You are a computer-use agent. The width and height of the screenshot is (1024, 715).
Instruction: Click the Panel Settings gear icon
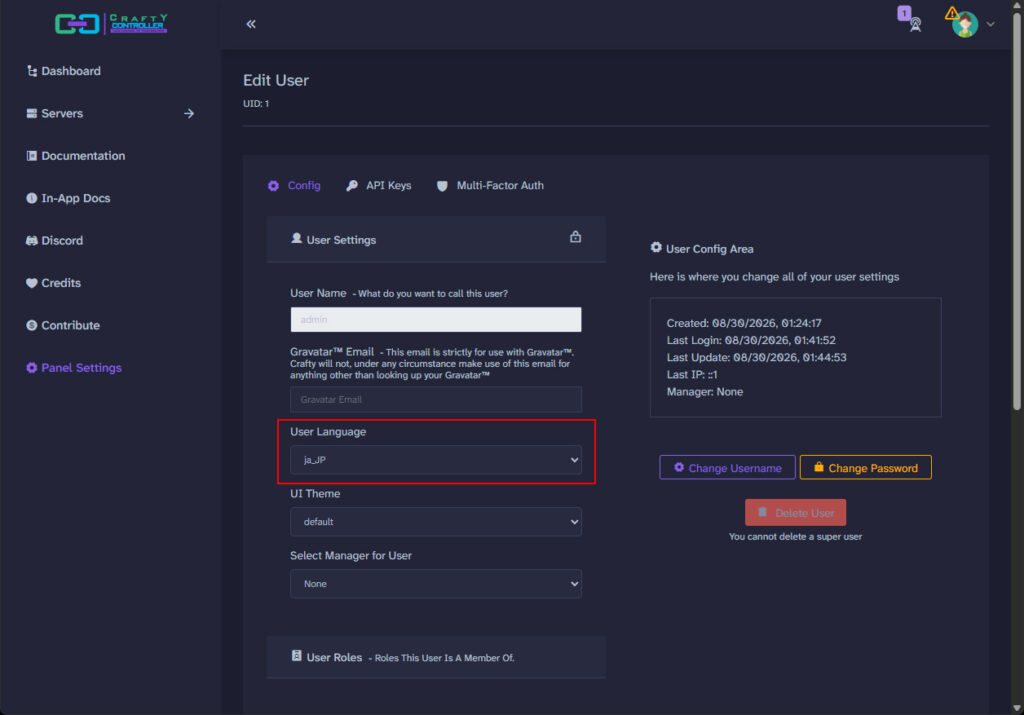(x=31, y=368)
